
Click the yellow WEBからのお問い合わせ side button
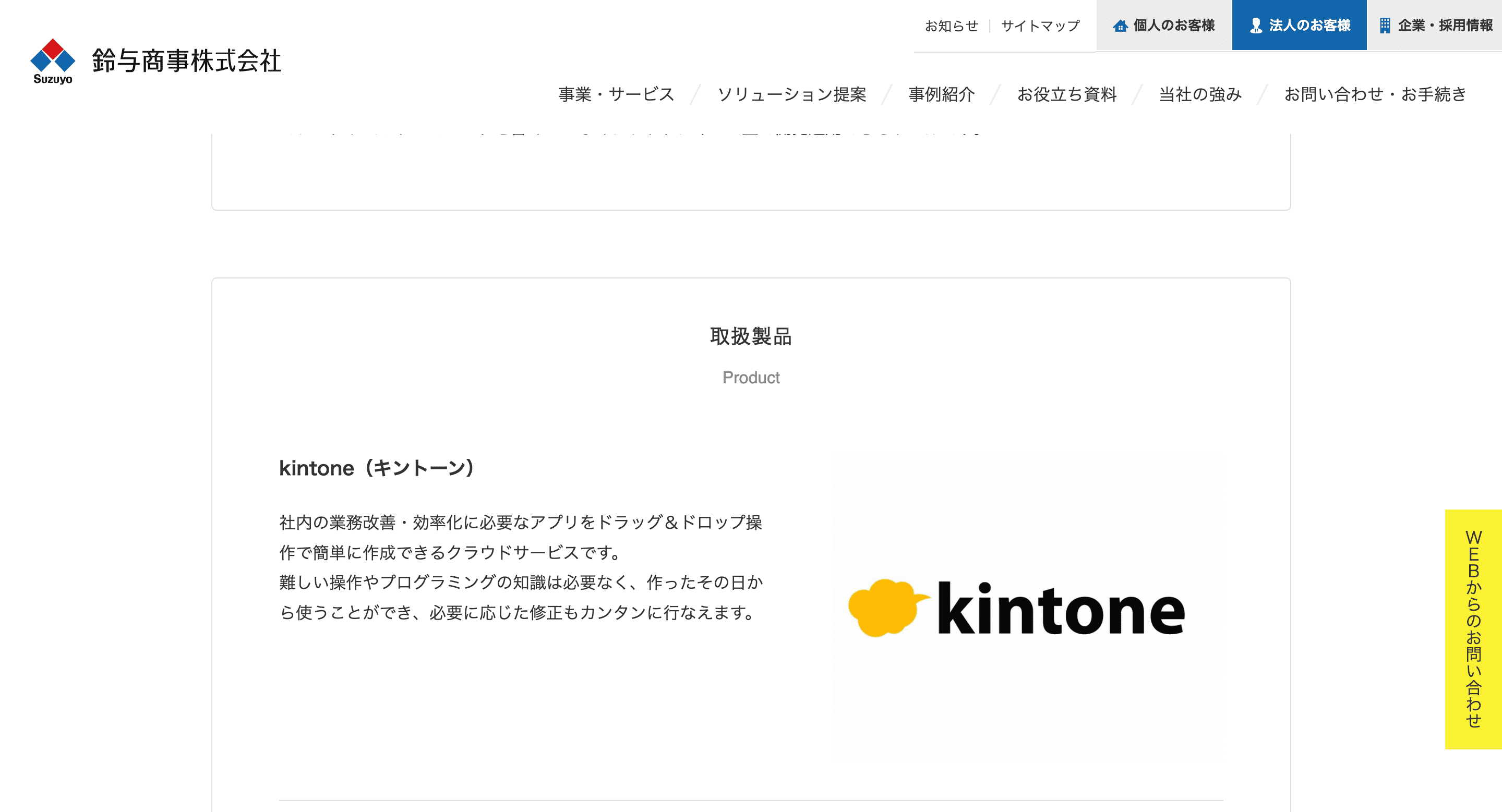1473,629
